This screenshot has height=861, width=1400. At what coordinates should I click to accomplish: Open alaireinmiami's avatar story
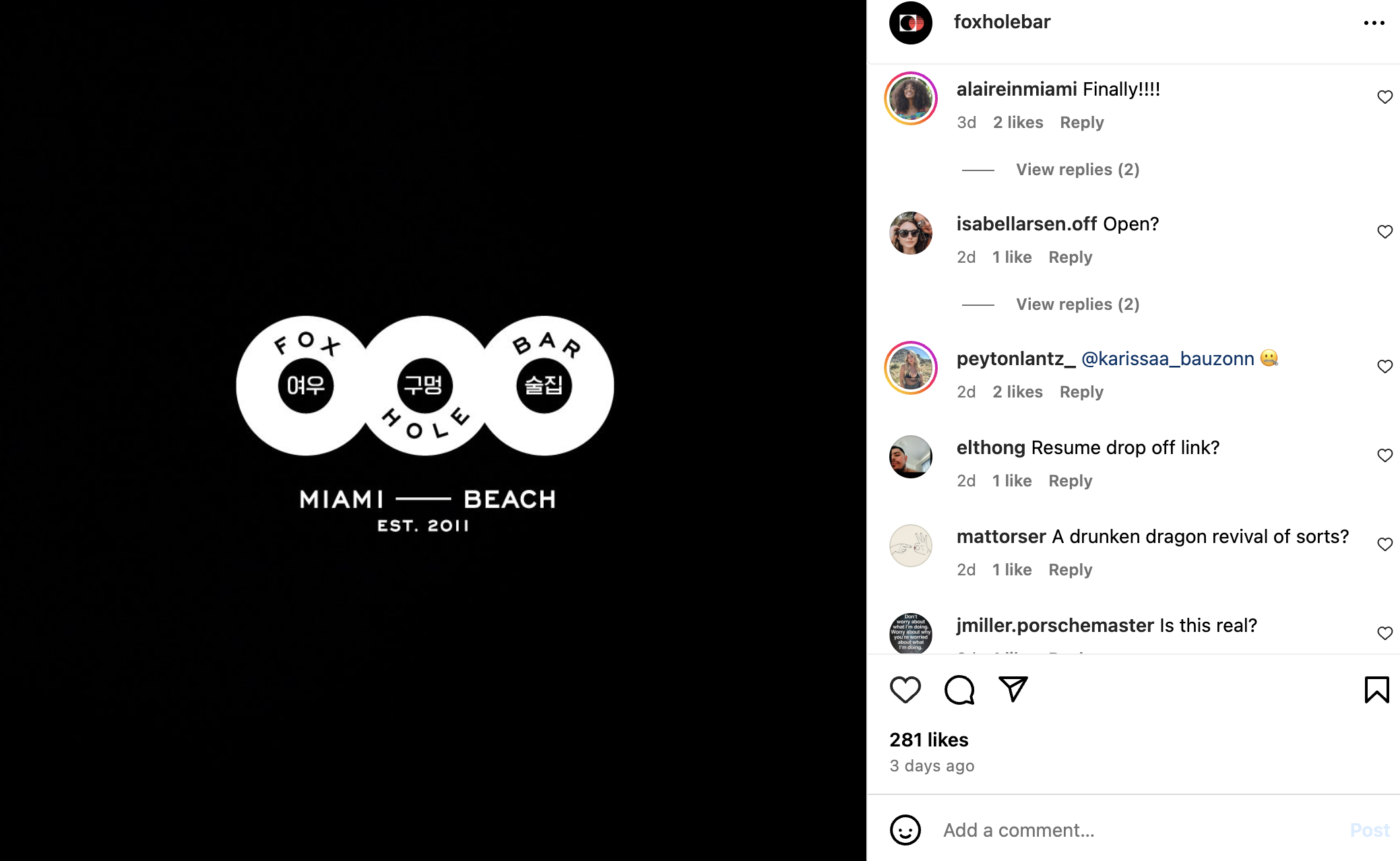tap(910, 98)
